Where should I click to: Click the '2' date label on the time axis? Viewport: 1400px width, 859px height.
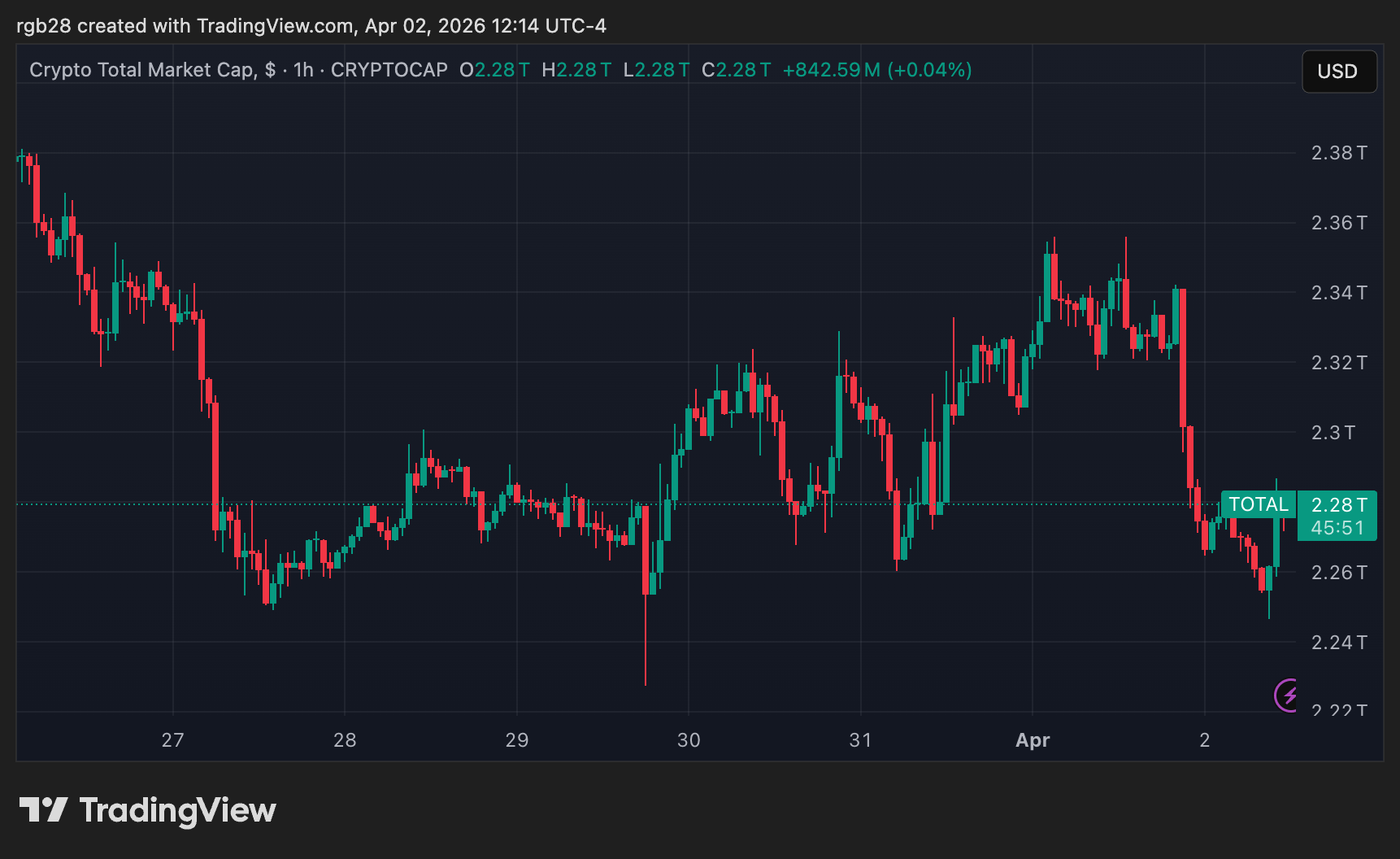point(1206,741)
